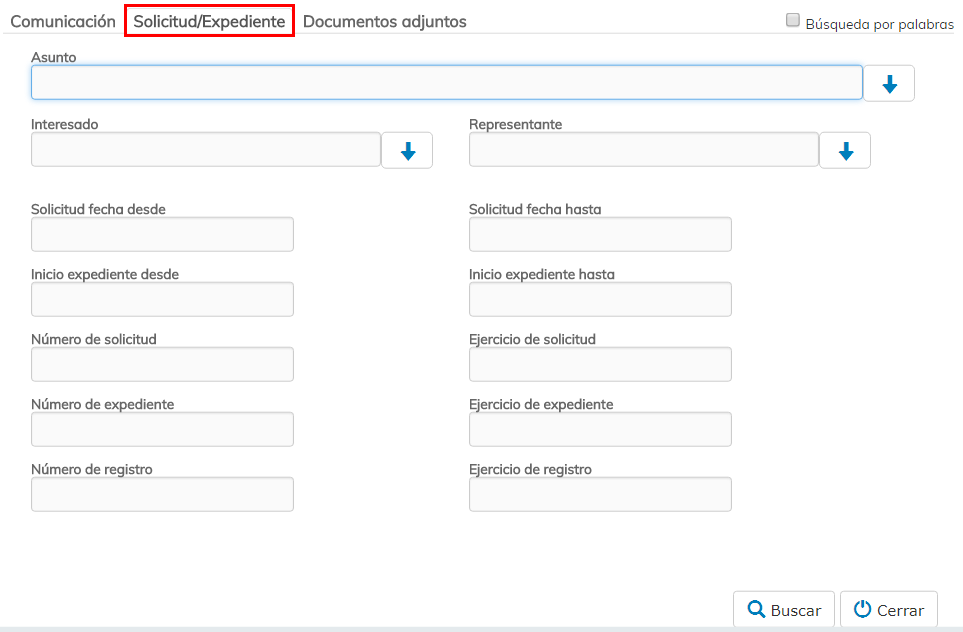963x632 pixels.
Task: Click inside the Asunto text field
Action: pos(446,83)
